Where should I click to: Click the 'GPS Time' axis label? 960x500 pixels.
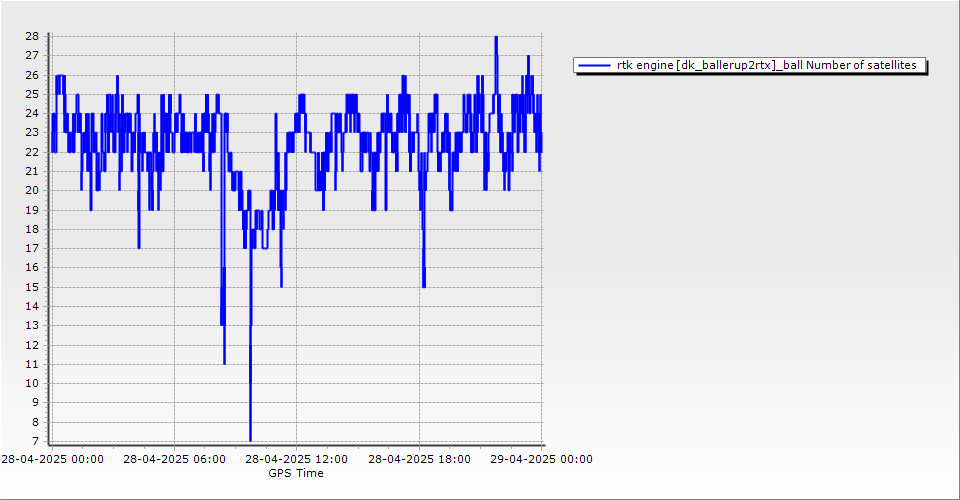coord(296,473)
